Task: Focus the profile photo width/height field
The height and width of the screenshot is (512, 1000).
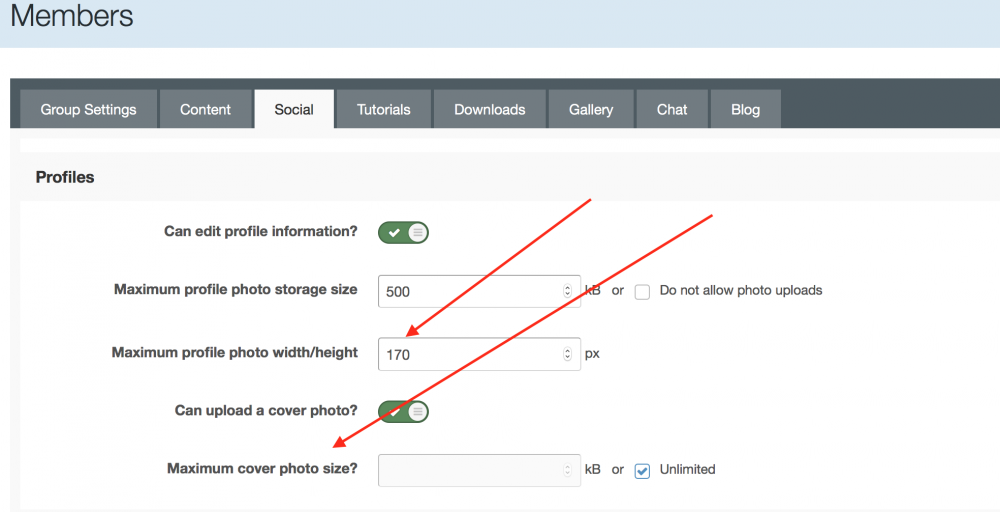Action: tap(470, 354)
